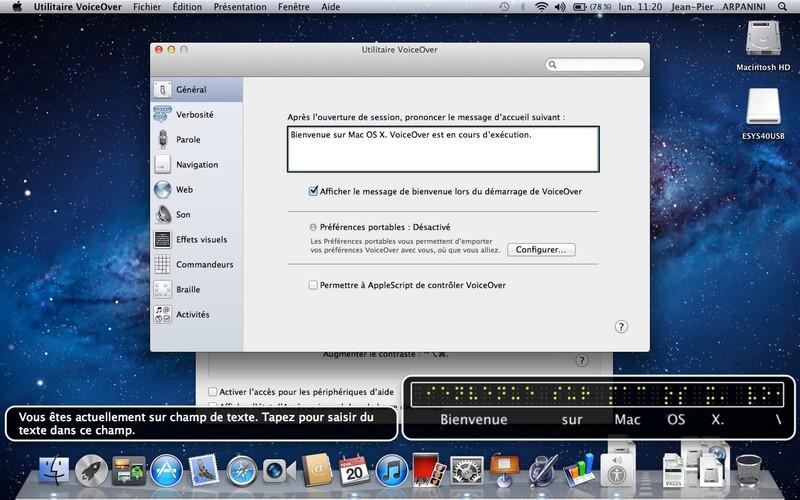
Task: Enable Permettre à AppleScript de contrôler VoiceOver
Action: point(313,285)
